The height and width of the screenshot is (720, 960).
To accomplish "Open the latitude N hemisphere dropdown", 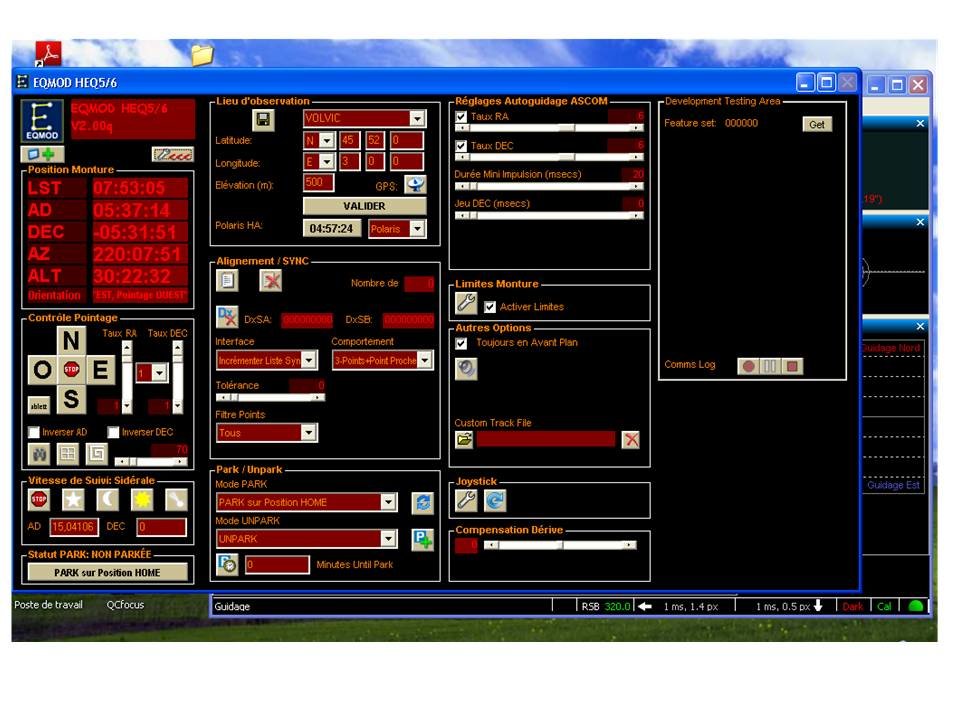I will coord(327,141).
